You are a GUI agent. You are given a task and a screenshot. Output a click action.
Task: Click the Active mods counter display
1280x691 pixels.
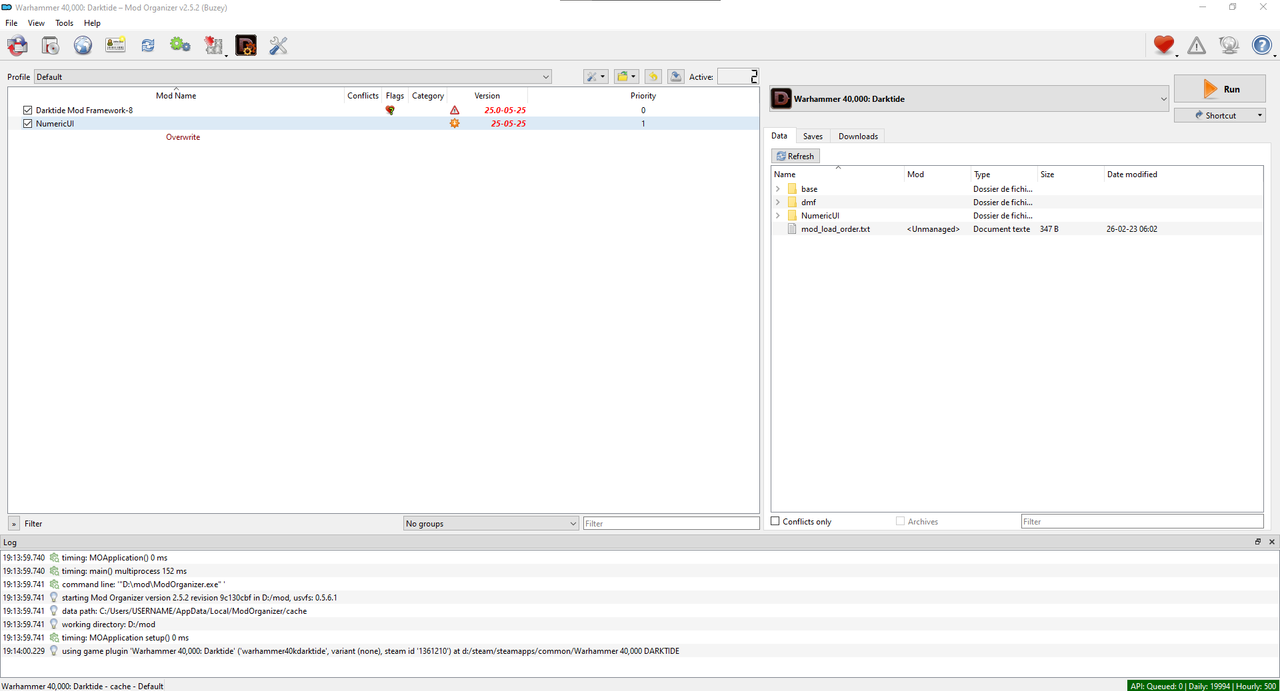pos(737,76)
